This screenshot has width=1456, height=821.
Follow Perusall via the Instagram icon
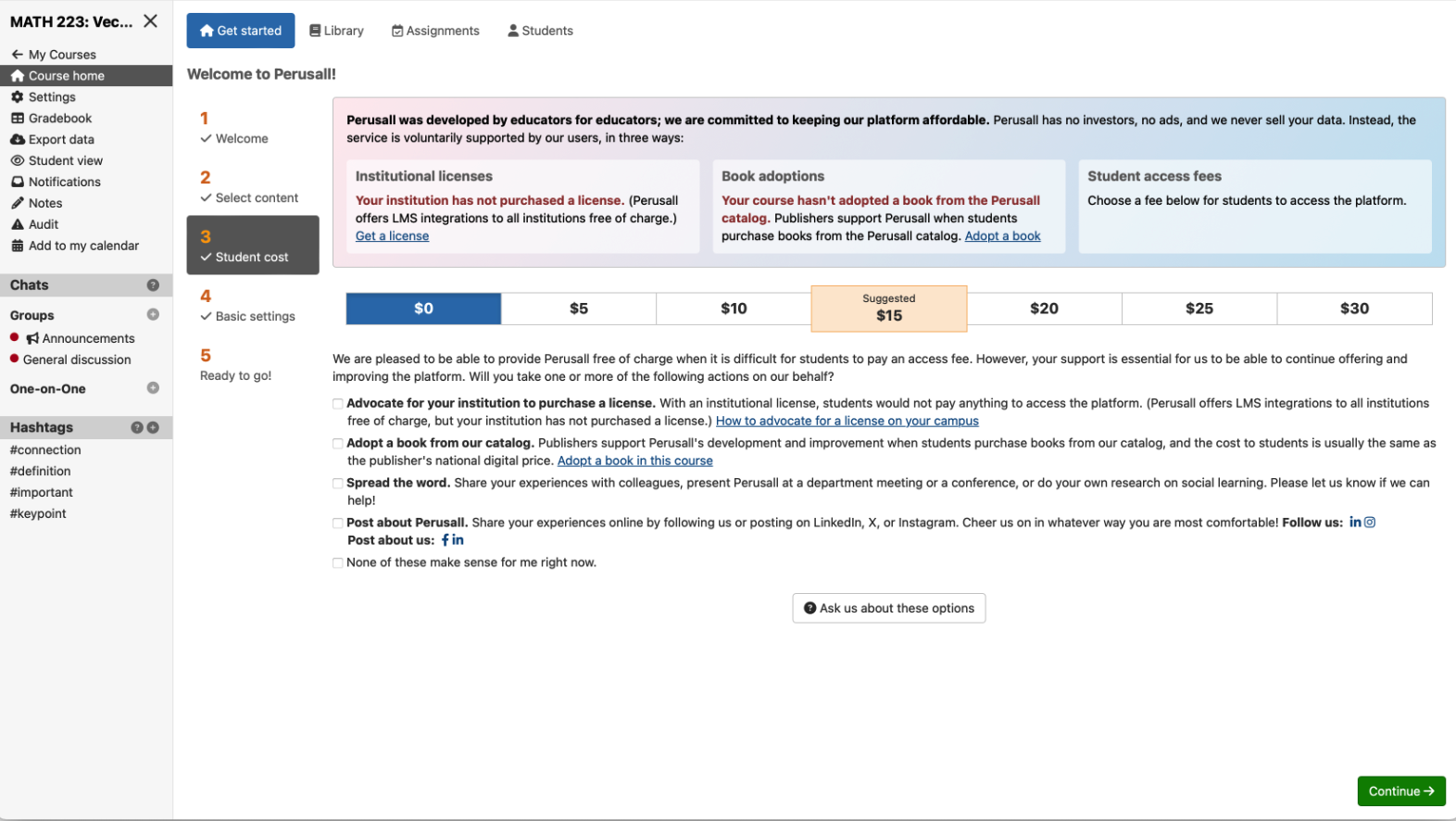click(x=1370, y=523)
